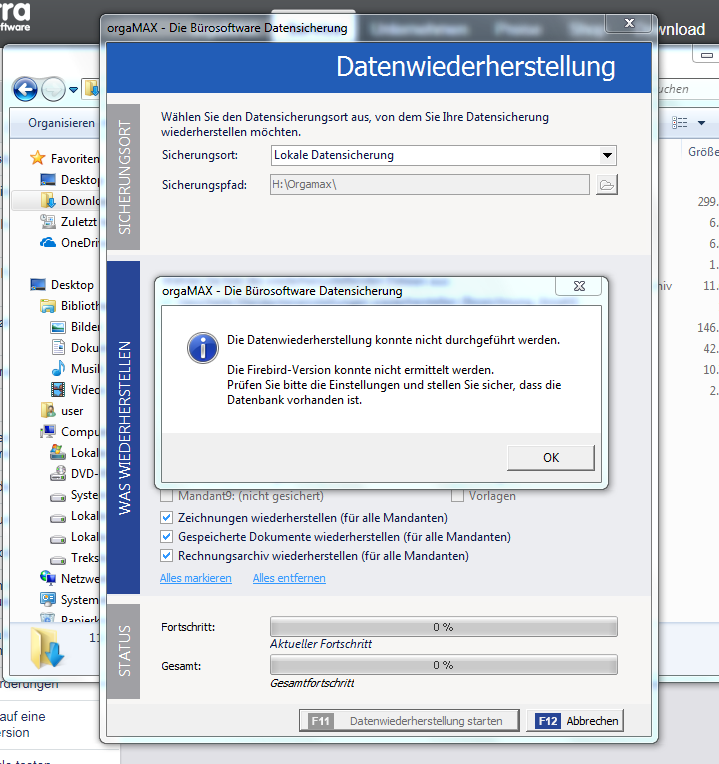Click the Explorer search box
The image size is (719, 764).
click(x=687, y=89)
